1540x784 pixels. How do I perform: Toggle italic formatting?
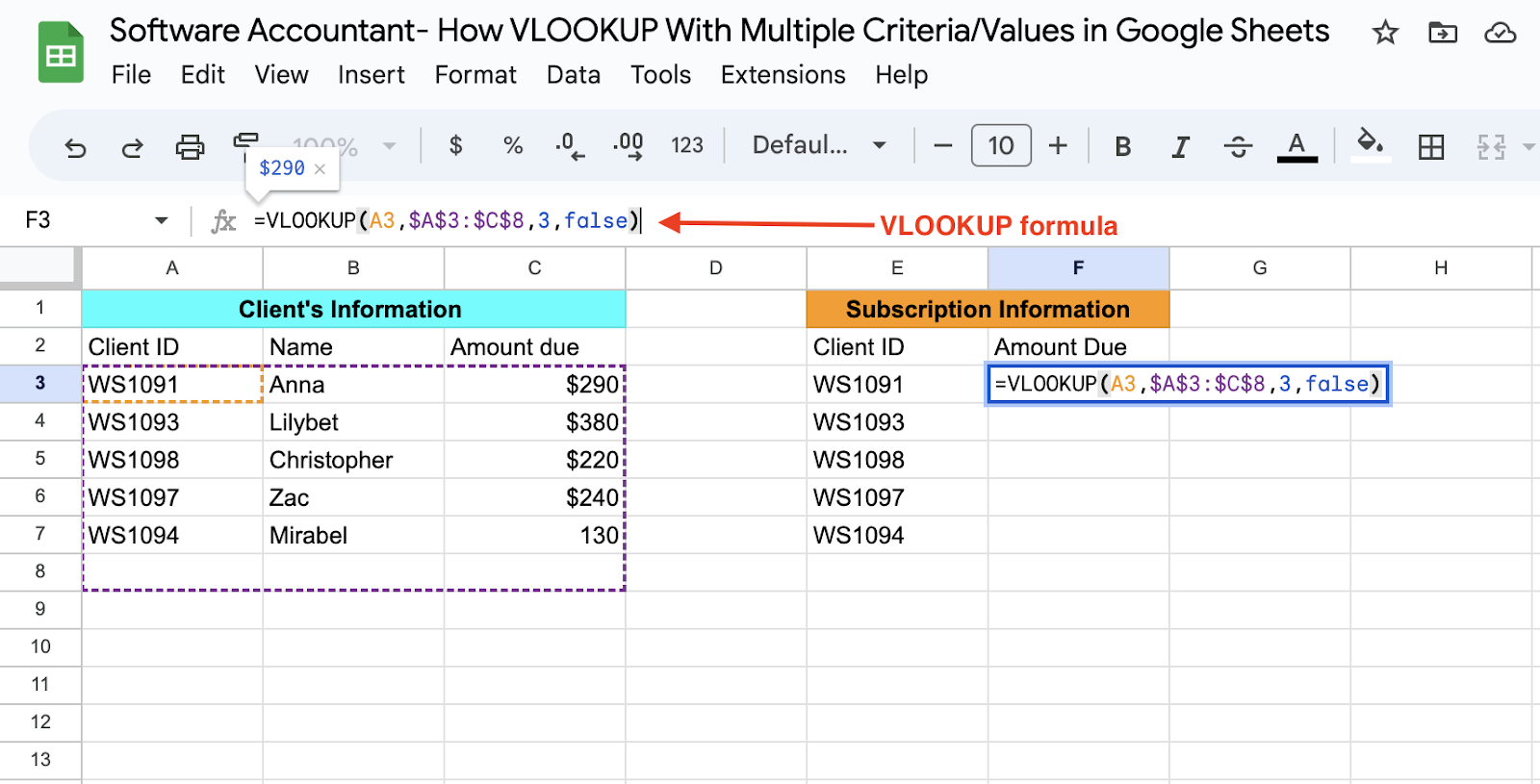click(1180, 146)
